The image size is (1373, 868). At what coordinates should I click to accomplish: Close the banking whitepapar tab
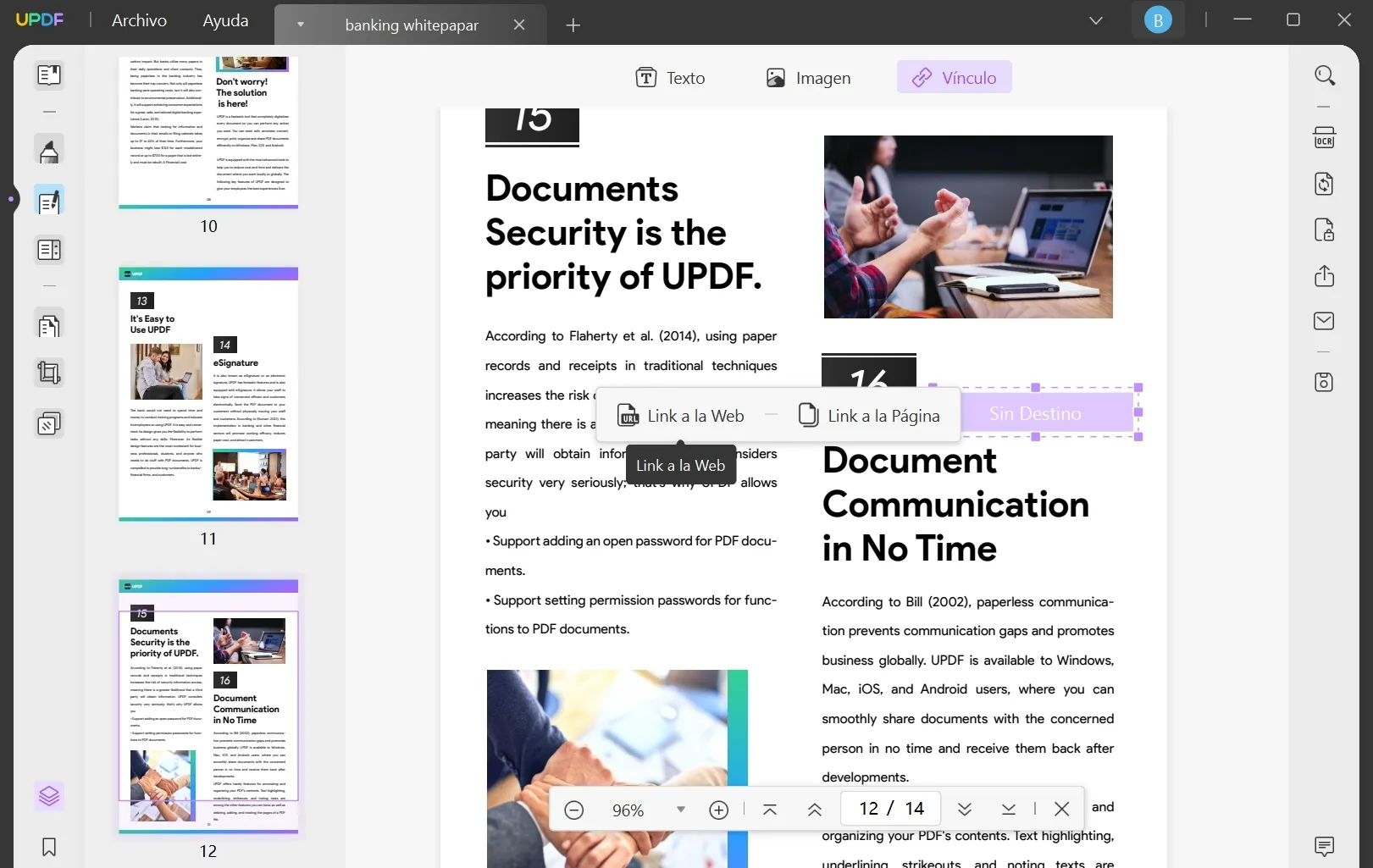(519, 25)
